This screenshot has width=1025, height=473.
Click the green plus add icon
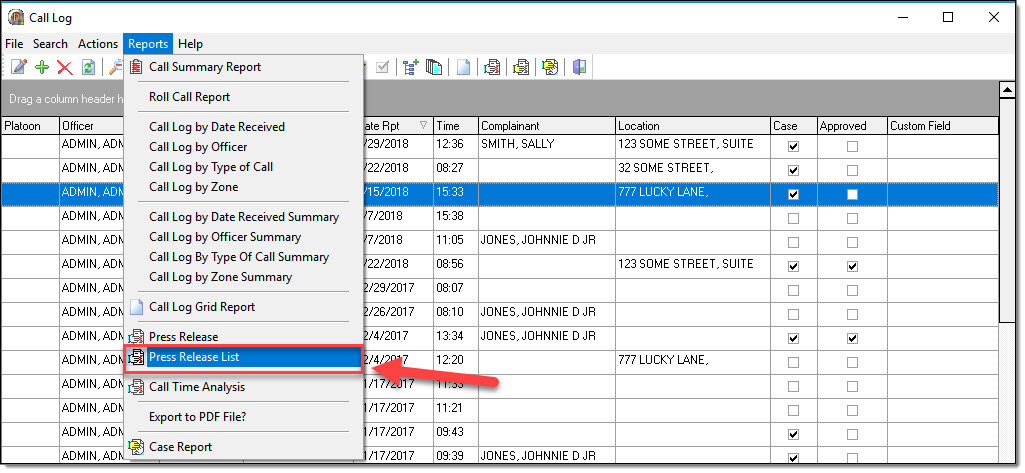coord(41,67)
